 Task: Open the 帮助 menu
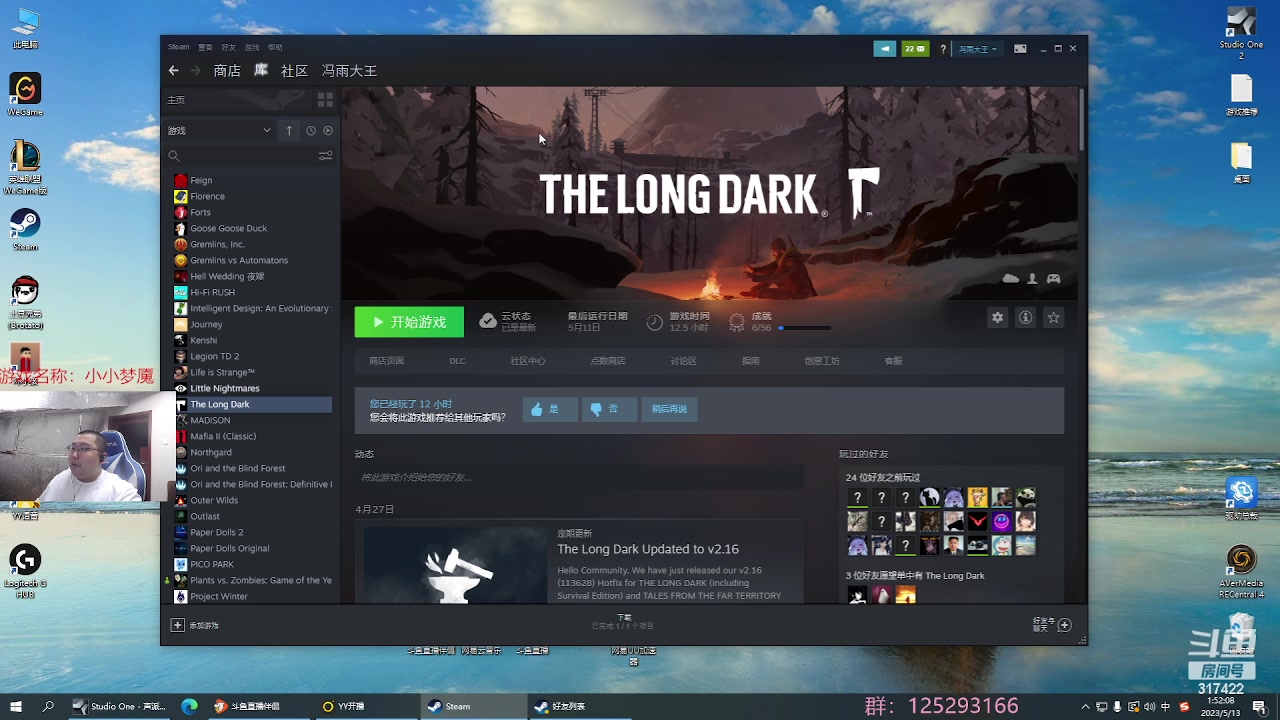point(275,47)
